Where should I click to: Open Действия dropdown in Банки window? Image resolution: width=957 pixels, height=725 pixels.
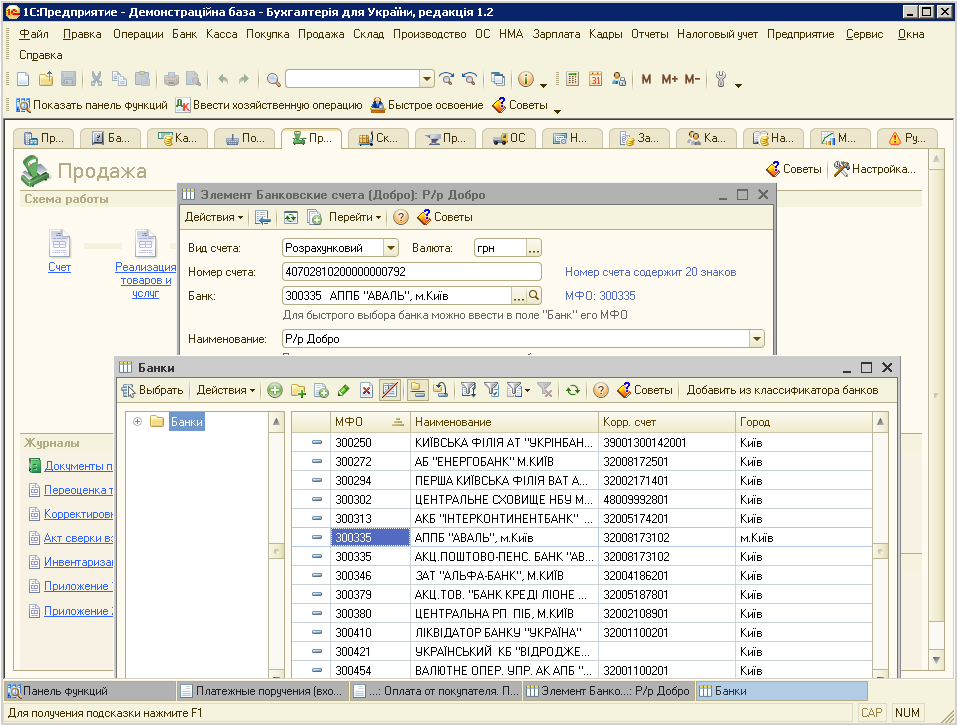(x=225, y=391)
